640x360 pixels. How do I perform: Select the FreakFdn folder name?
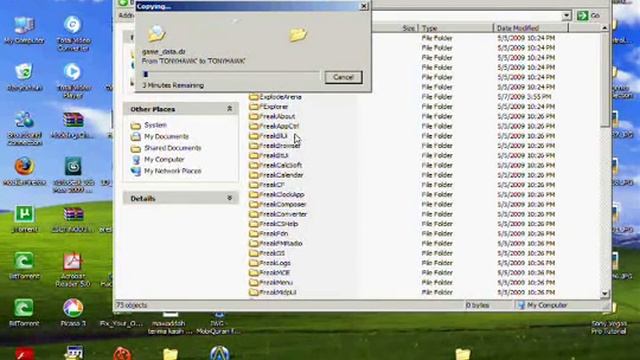pos(274,234)
